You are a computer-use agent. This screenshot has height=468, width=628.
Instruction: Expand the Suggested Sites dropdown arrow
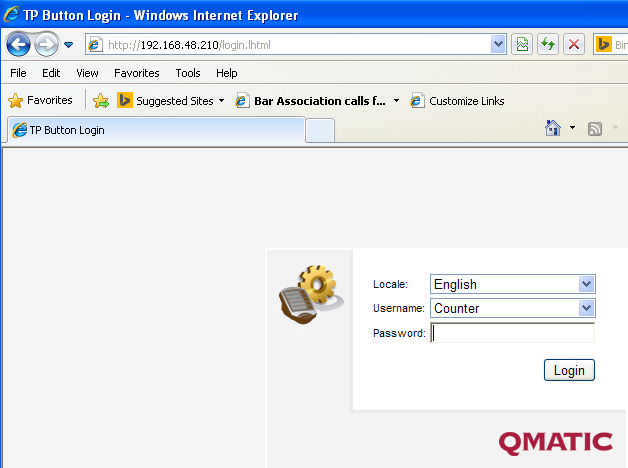click(x=221, y=100)
